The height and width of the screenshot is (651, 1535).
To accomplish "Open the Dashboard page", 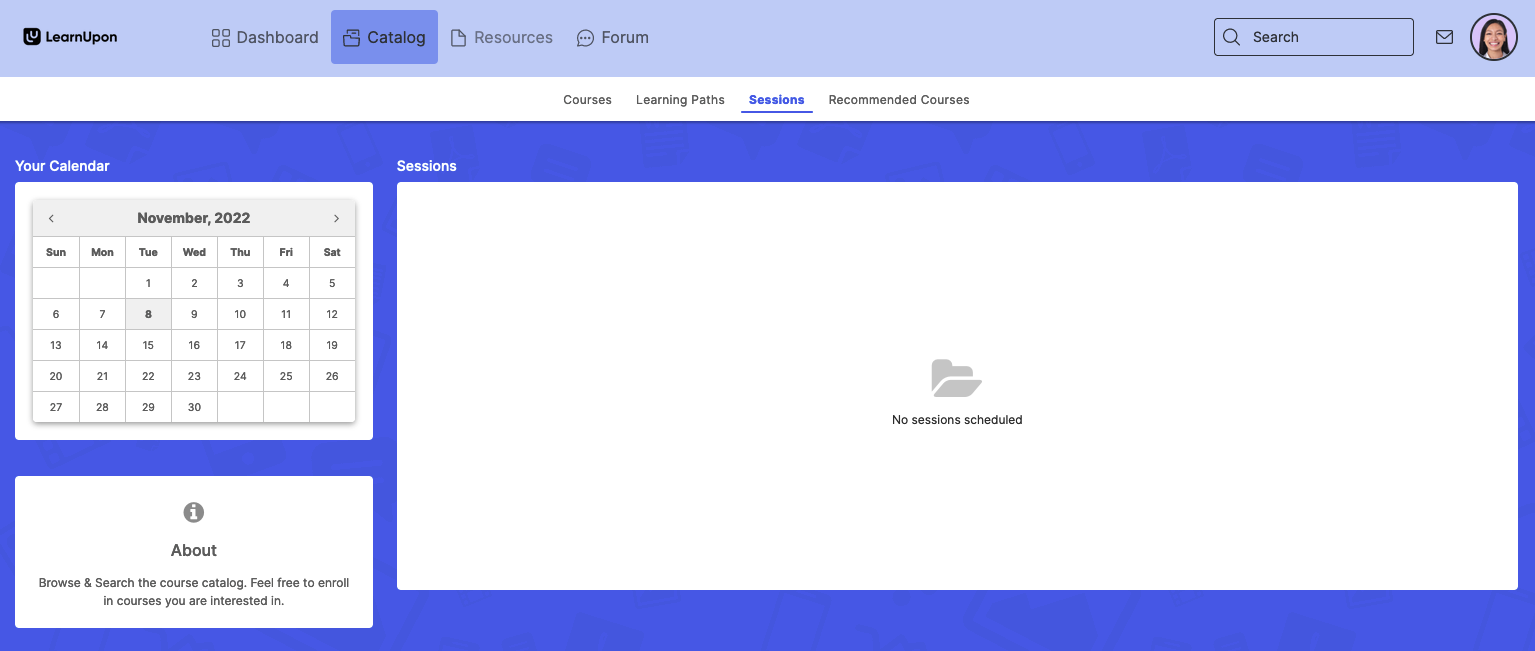I will click(x=265, y=37).
